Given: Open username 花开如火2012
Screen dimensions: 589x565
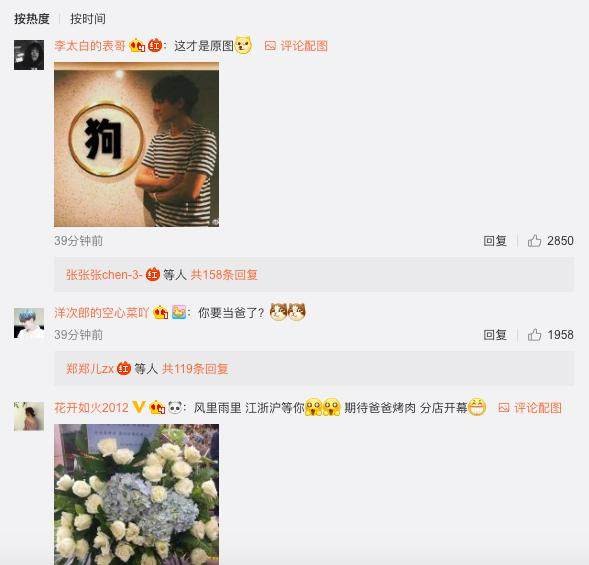Looking at the screenshot, I should [x=91, y=407].
